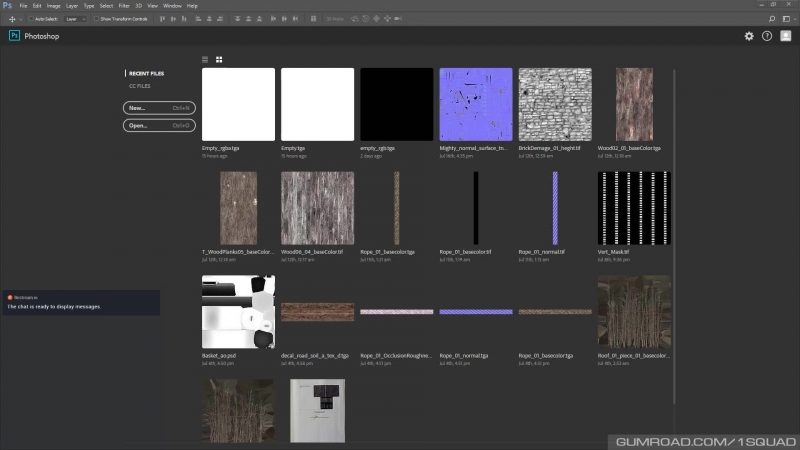
Task: Toggle Show Transform Controls checkbox
Action: (x=96, y=19)
